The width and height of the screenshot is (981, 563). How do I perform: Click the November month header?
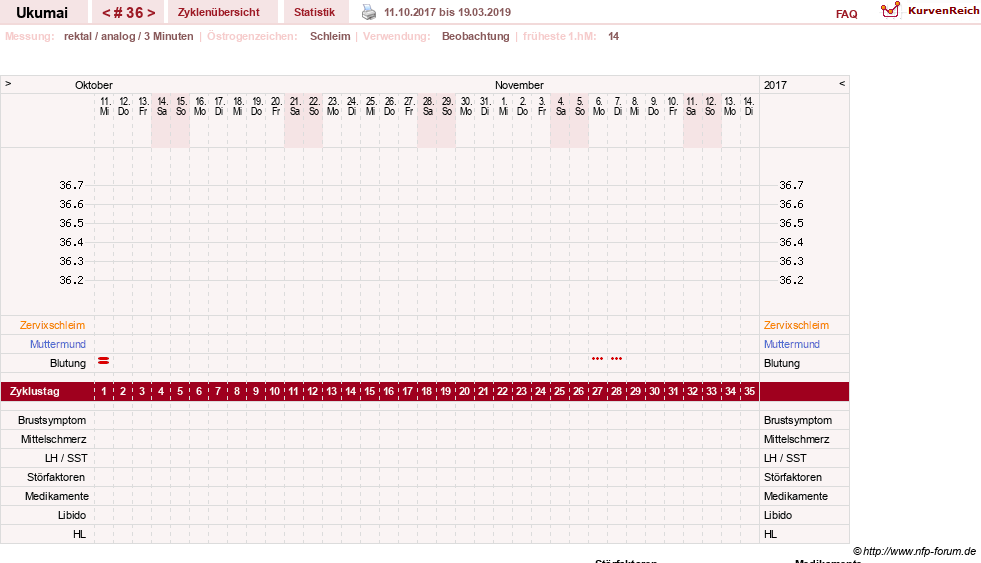pos(519,85)
